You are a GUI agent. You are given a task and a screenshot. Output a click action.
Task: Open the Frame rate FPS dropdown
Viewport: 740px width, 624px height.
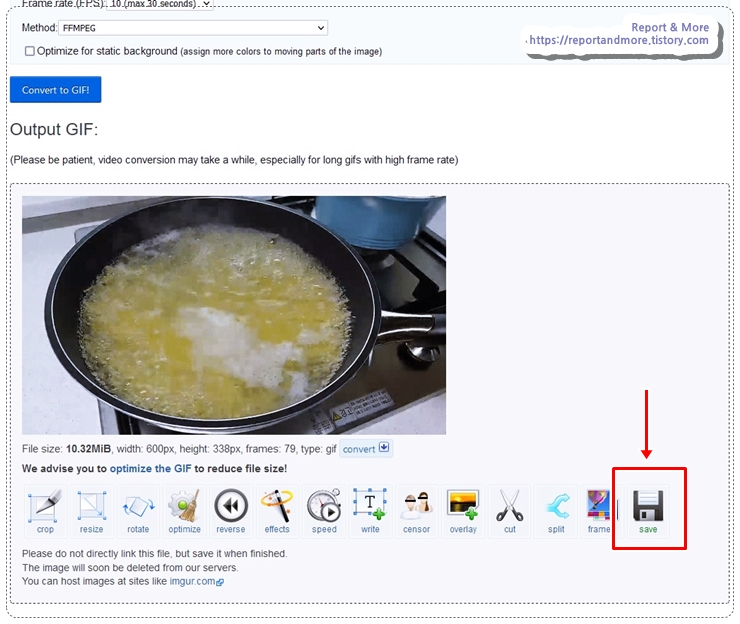click(x=160, y=4)
